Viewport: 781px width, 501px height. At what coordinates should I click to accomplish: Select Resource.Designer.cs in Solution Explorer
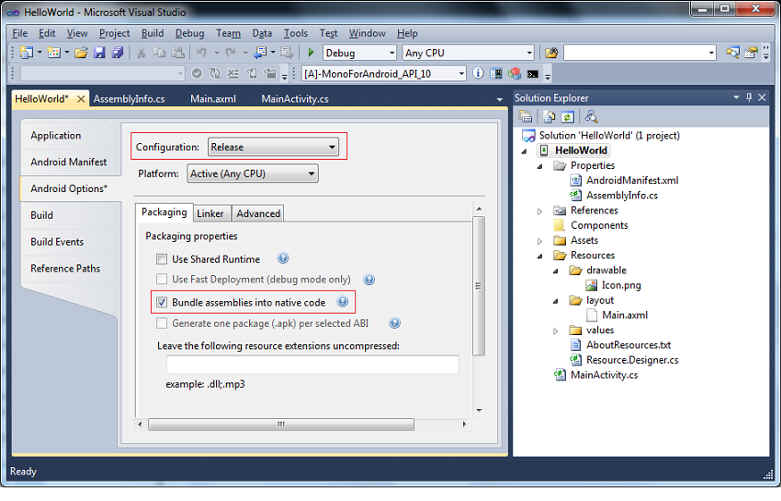point(632,360)
